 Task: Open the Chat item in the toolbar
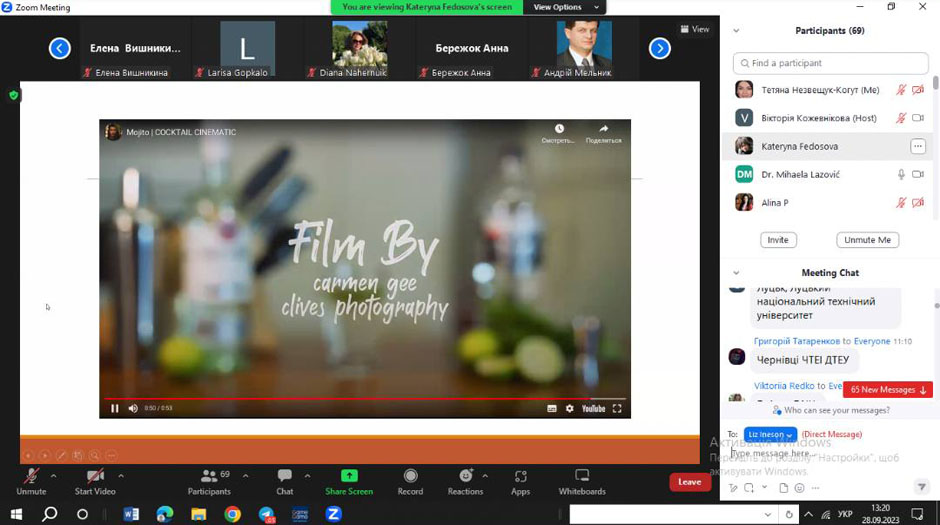coord(285,482)
